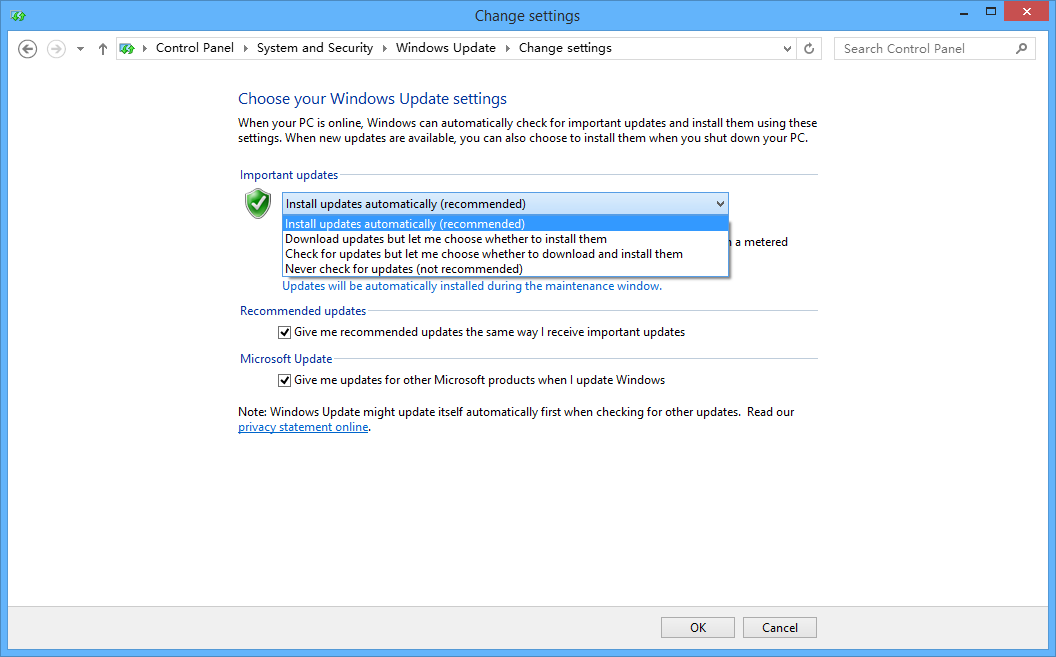
Task: Click the Windows Update icon in address bar
Action: (127, 48)
